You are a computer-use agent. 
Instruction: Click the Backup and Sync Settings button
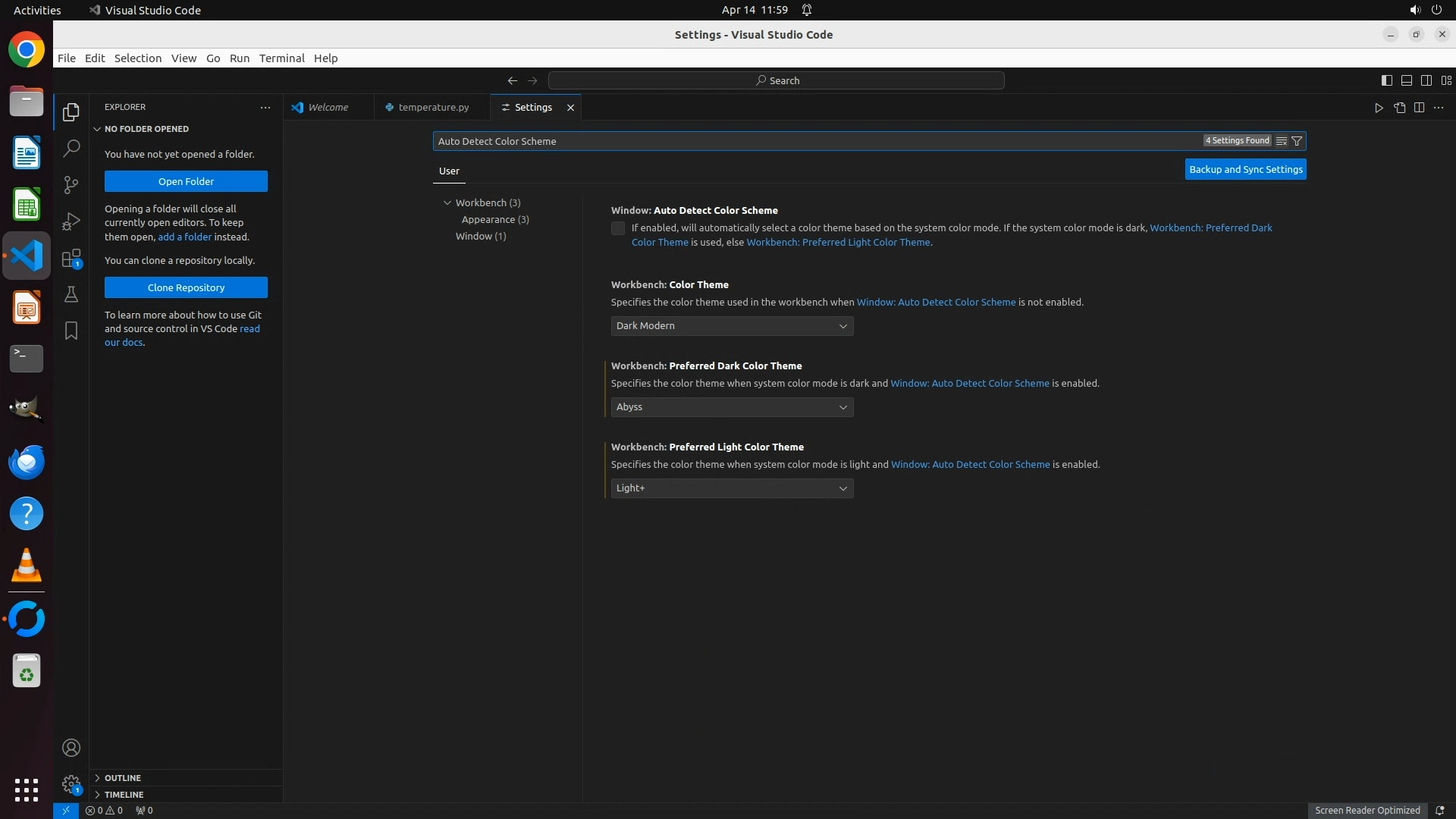click(x=1245, y=170)
